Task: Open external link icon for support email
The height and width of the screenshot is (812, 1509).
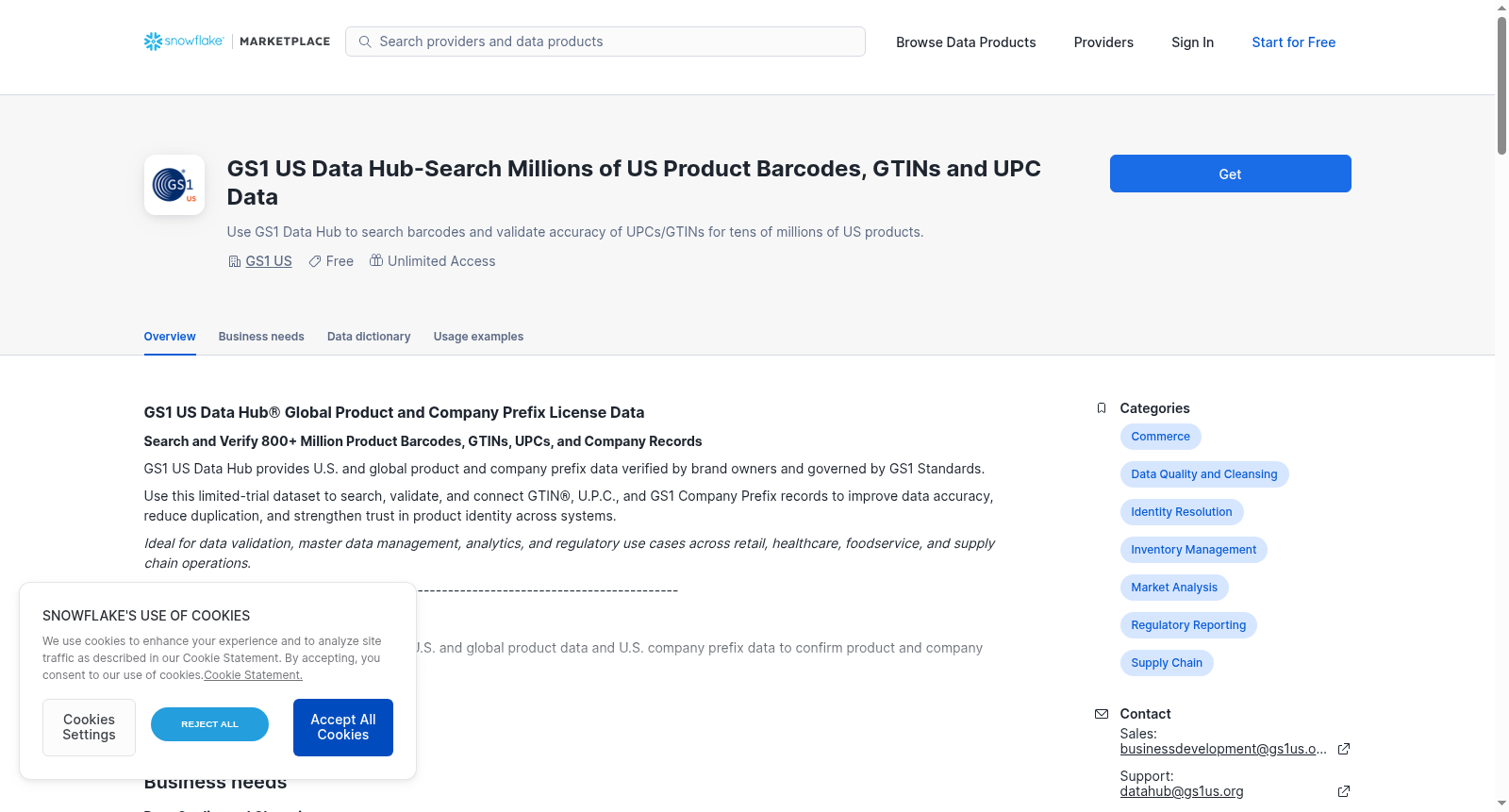Action: [x=1344, y=791]
